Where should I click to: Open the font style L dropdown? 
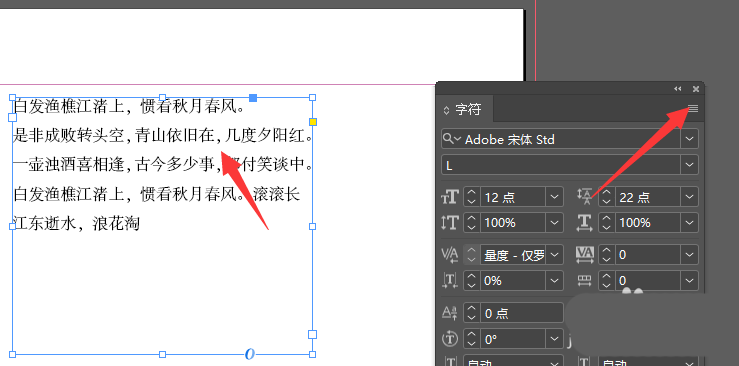click(690, 165)
